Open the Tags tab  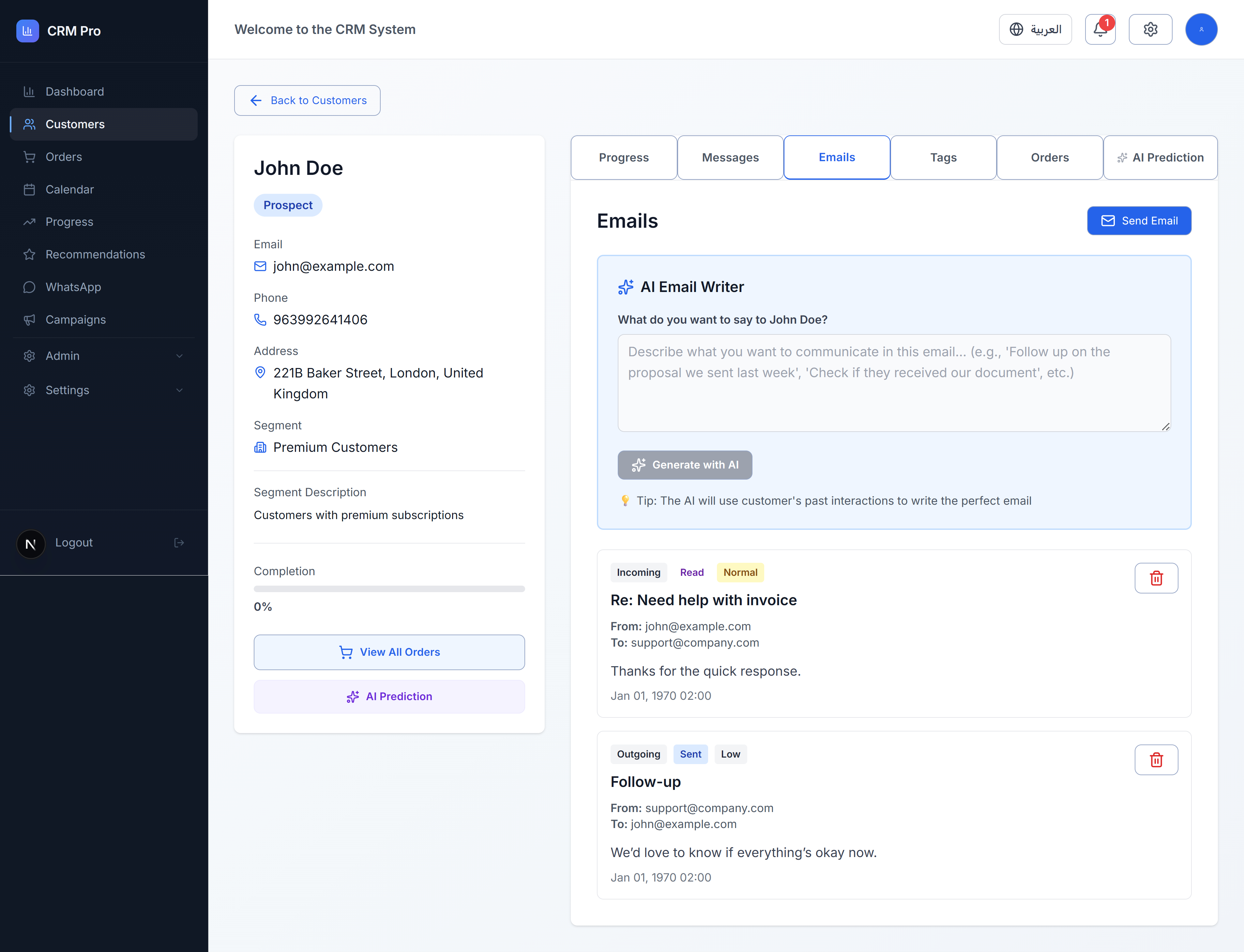(943, 158)
